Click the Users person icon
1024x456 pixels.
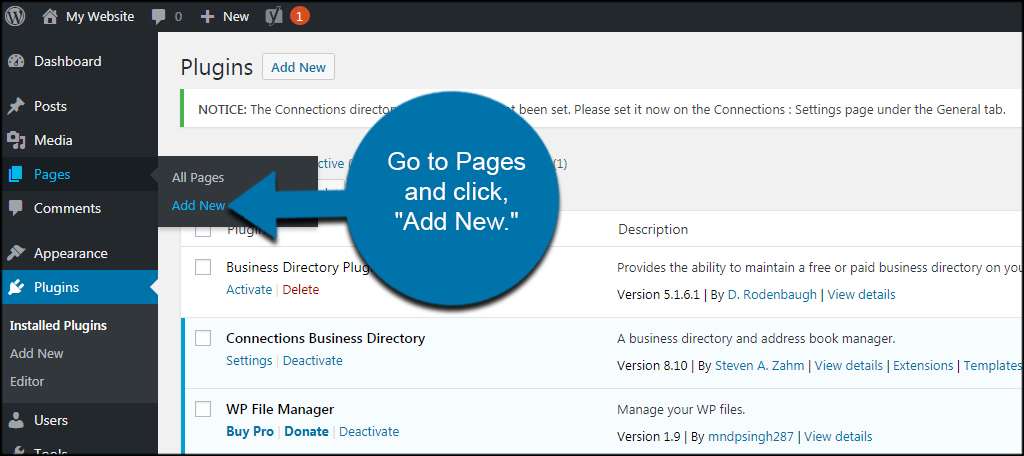pos(16,420)
